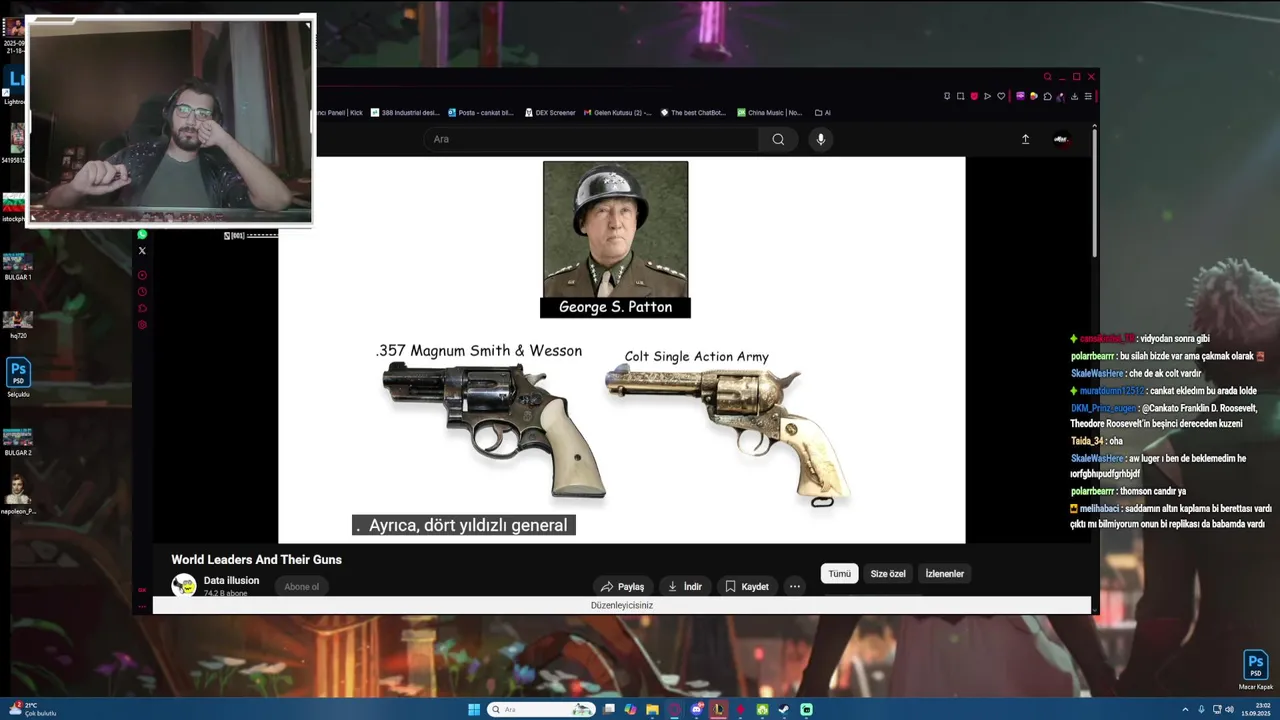This screenshot has width=1280, height=720.
Task: Click the DKM_Prinz_eugen username in chat
Action: tap(1103, 408)
